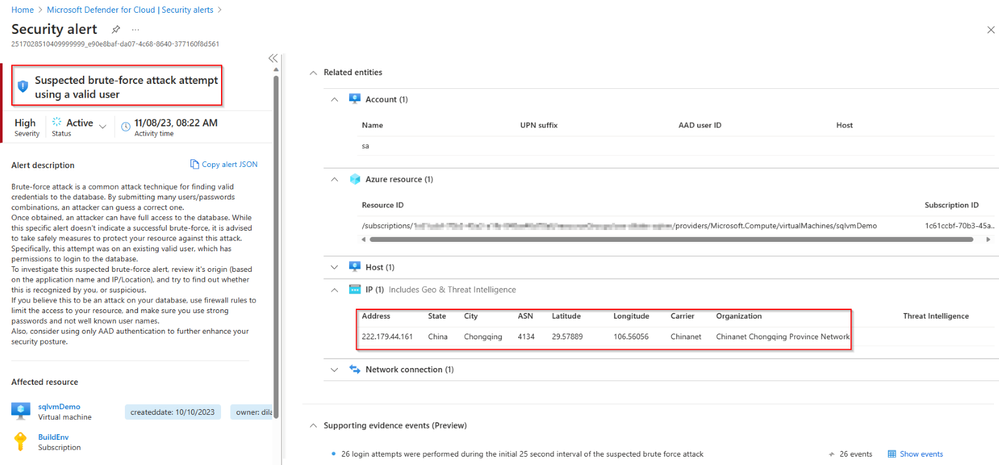Open the Active status dropdown
The image size is (999, 465).
(103, 127)
